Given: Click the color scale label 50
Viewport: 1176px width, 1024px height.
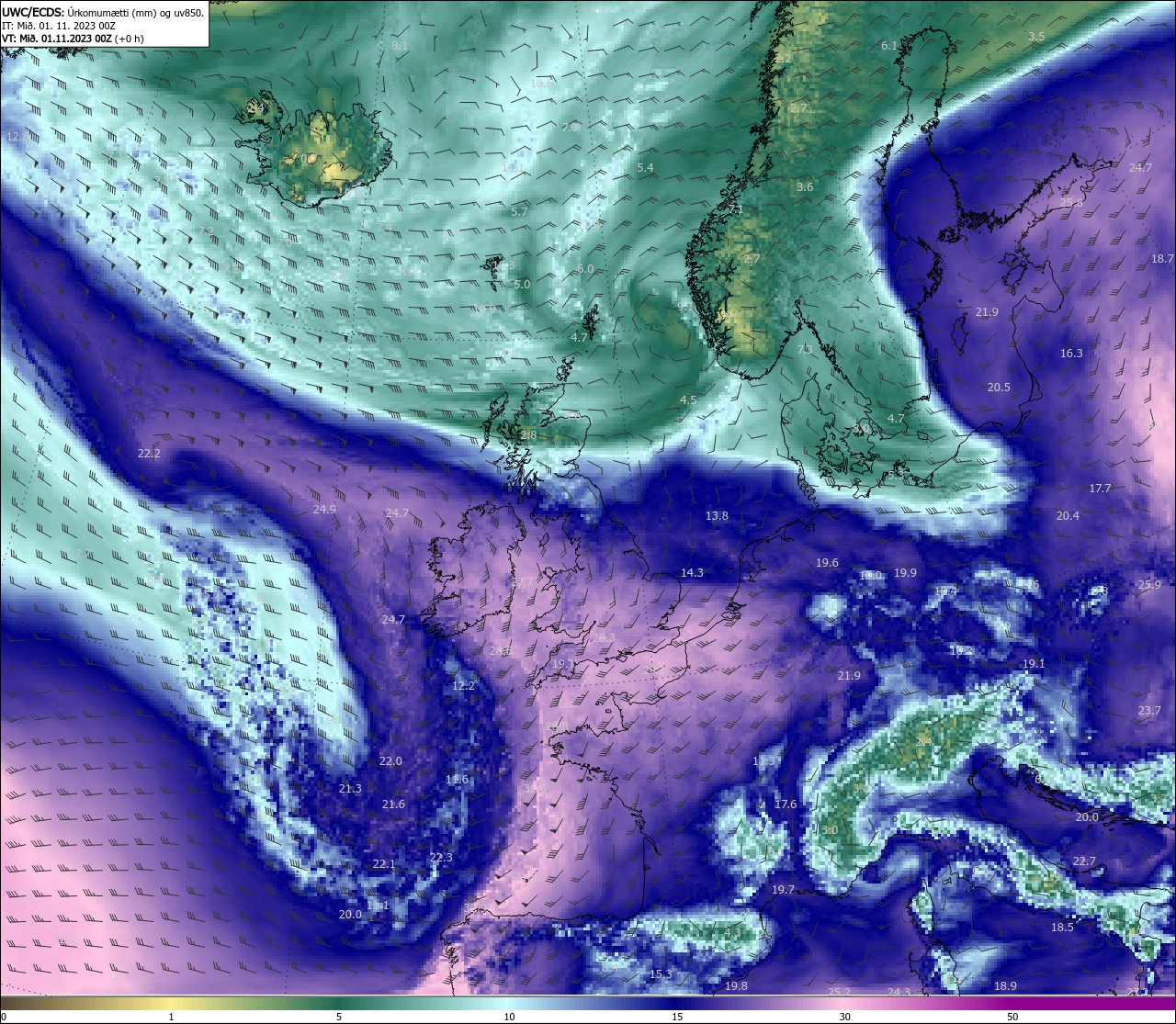Looking at the screenshot, I should click(x=1012, y=1017).
